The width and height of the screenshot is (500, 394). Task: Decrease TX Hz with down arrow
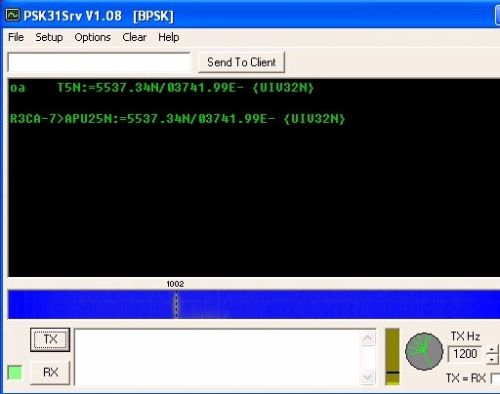click(x=492, y=359)
